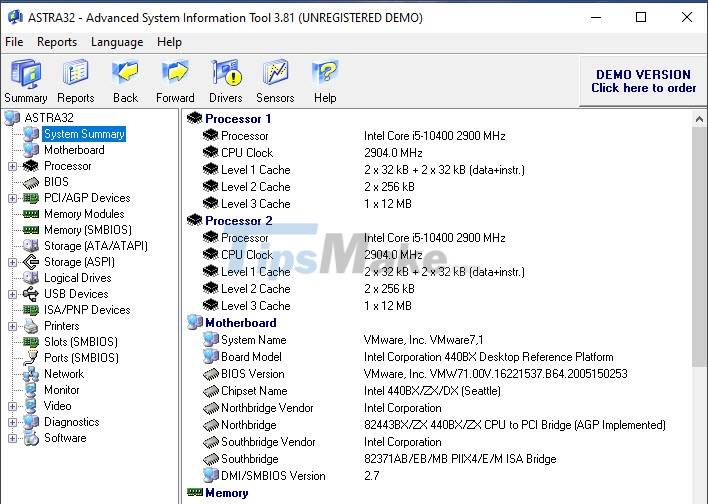The width and height of the screenshot is (708, 504).
Task: Click the BIOS Version row label
Action: pyautogui.click(x=252, y=374)
